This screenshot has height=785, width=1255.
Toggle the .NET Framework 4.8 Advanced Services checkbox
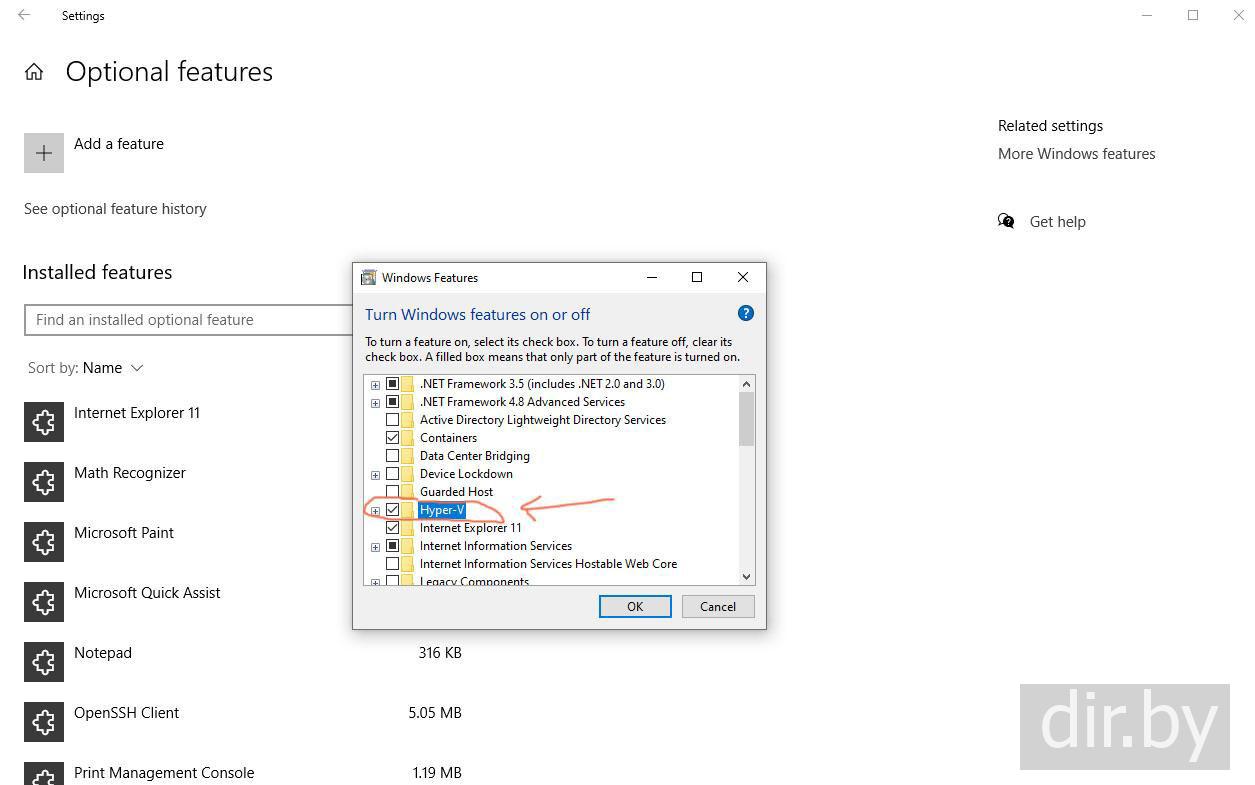point(392,402)
